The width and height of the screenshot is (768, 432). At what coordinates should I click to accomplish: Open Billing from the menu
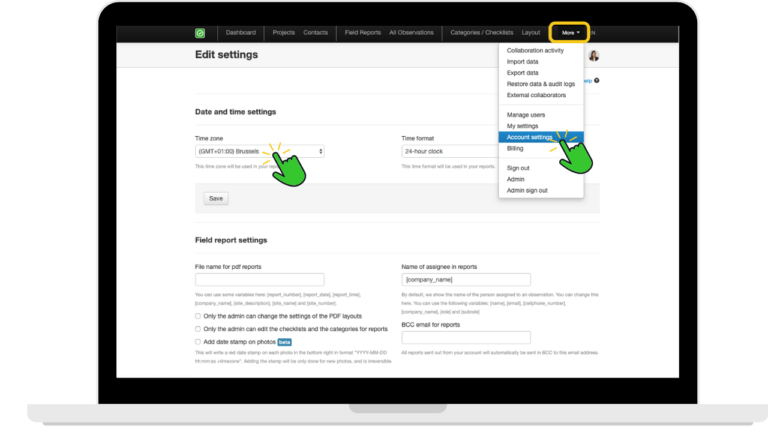(x=515, y=148)
